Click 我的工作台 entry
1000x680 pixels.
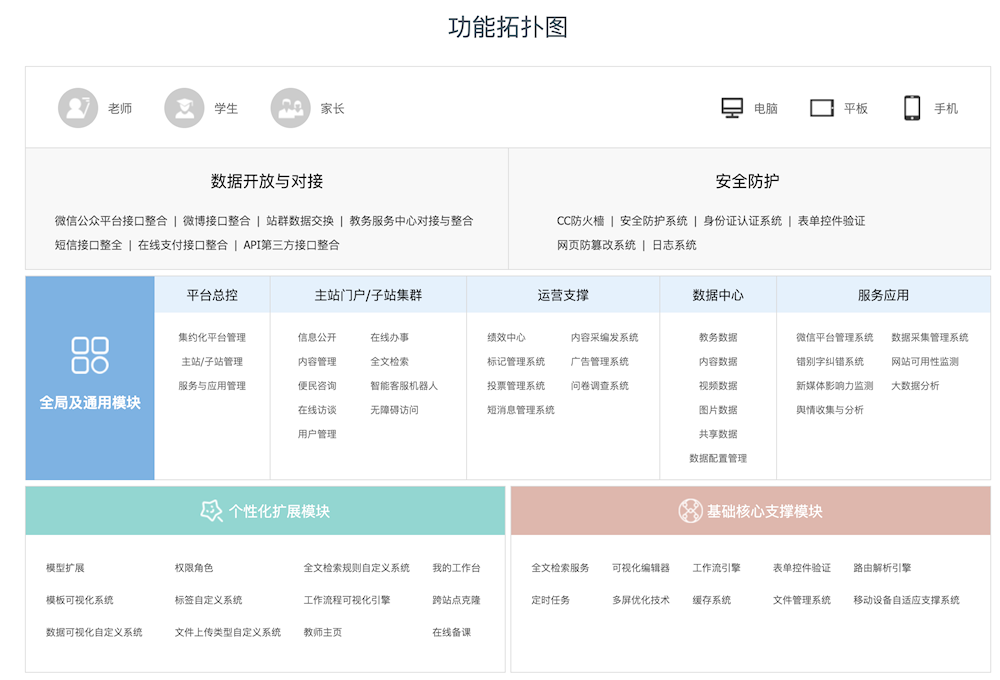(x=456, y=568)
